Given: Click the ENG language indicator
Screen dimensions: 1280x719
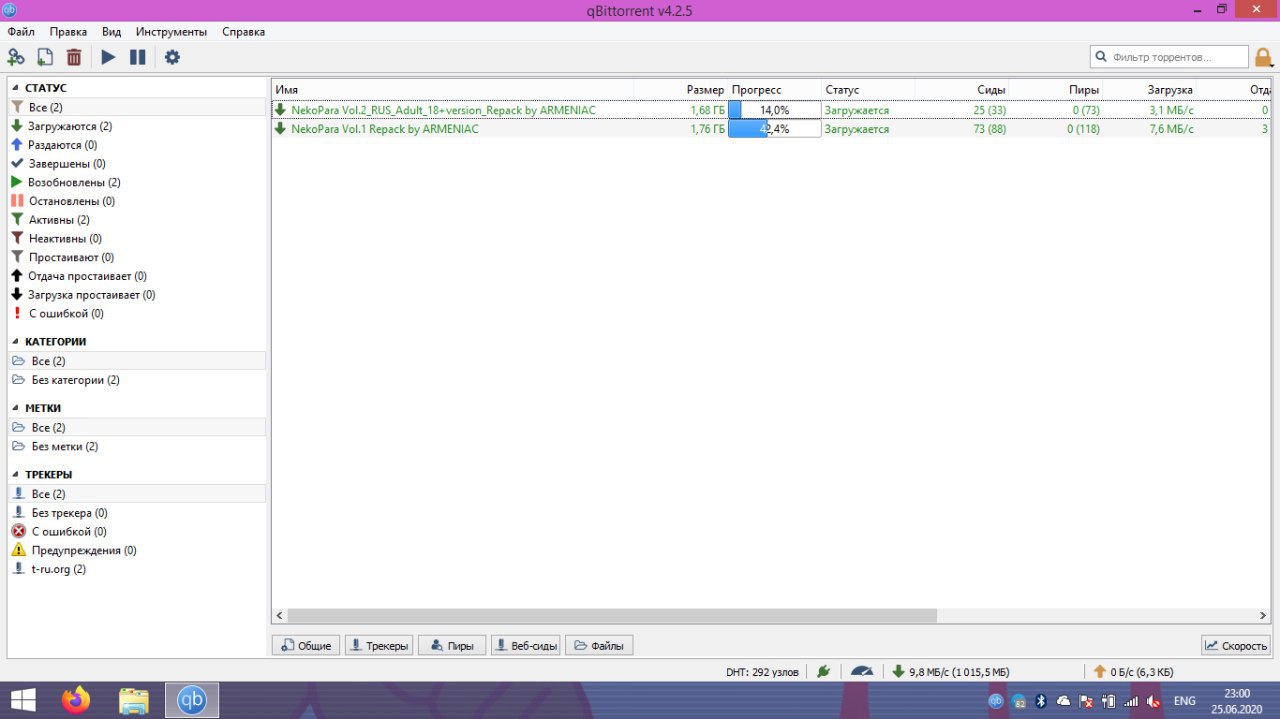Looking at the screenshot, I should tap(1185, 701).
